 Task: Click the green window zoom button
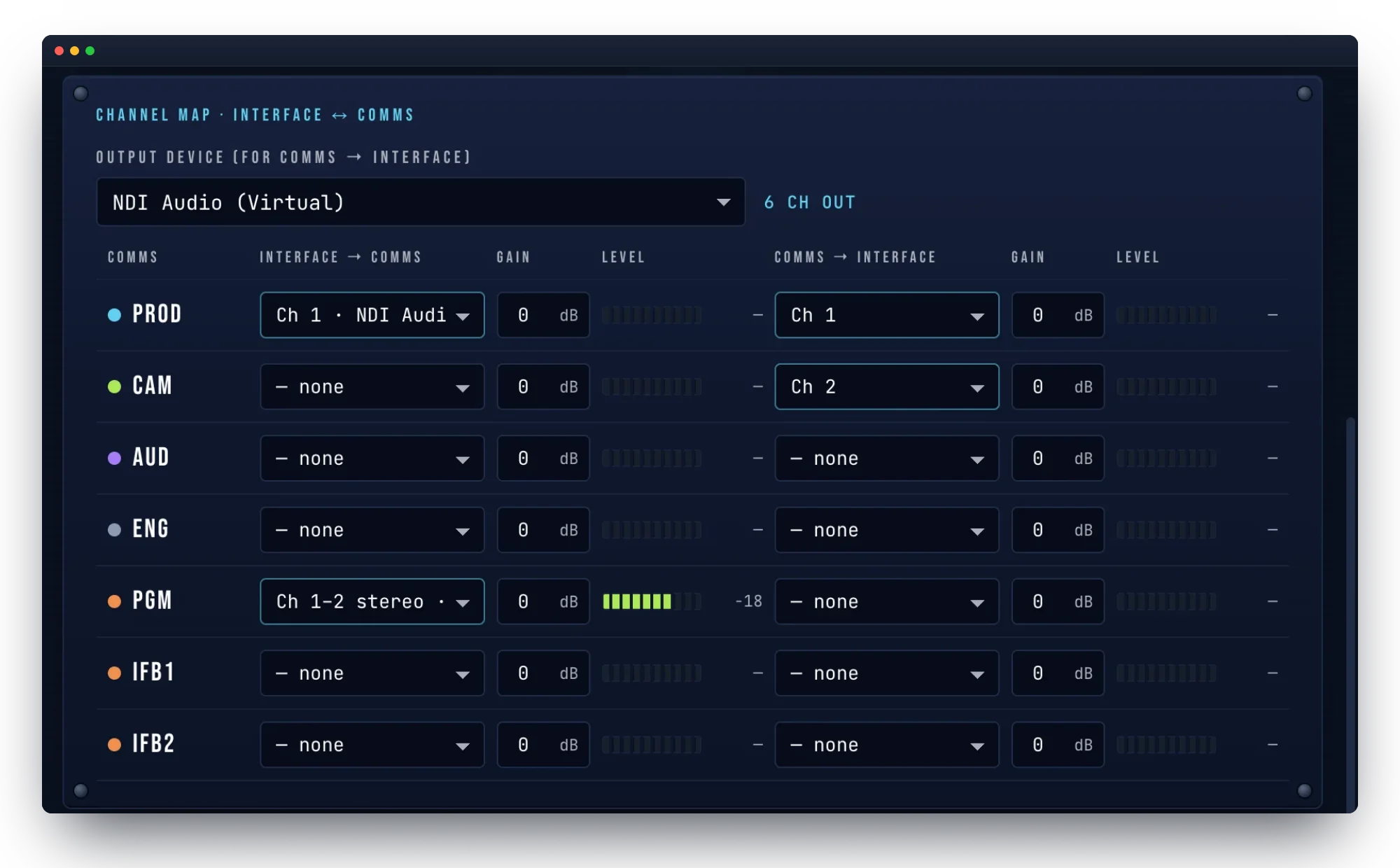(90, 51)
